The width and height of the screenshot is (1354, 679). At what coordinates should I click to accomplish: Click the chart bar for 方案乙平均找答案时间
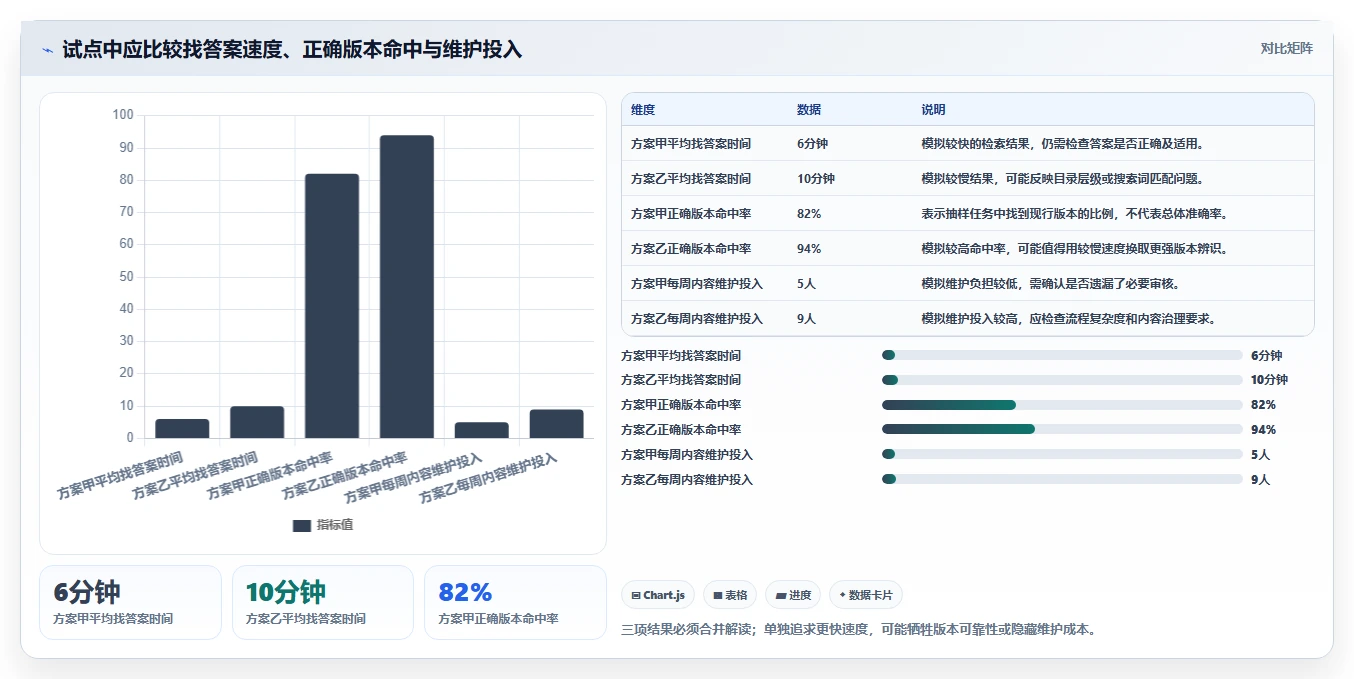point(257,422)
